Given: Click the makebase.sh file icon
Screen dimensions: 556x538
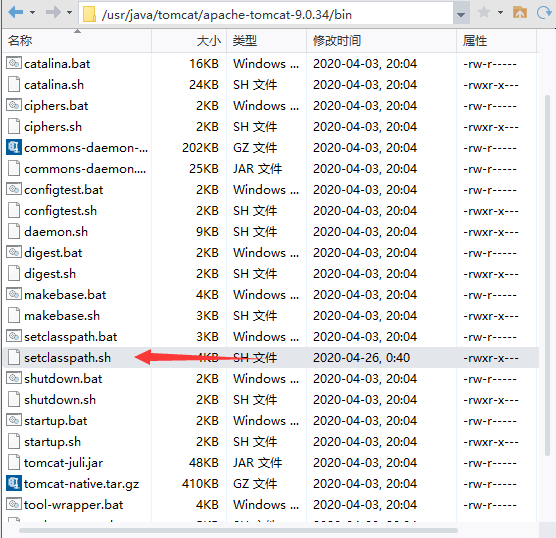Looking at the screenshot, I should coord(14,316).
